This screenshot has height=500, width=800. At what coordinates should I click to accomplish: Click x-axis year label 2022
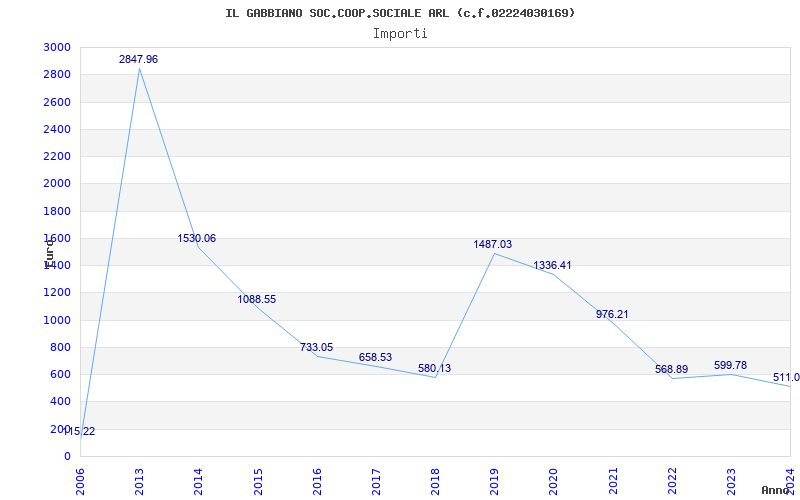pos(672,482)
